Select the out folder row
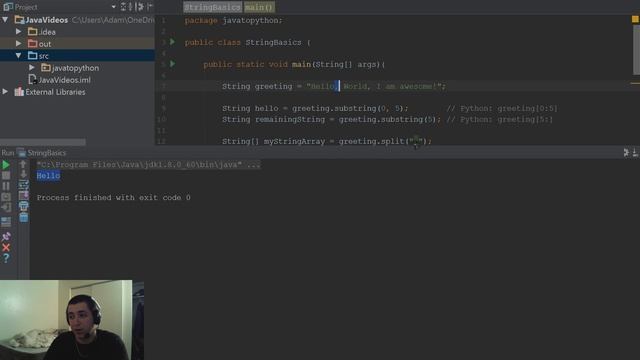This screenshot has height=360, width=640. coord(77,43)
